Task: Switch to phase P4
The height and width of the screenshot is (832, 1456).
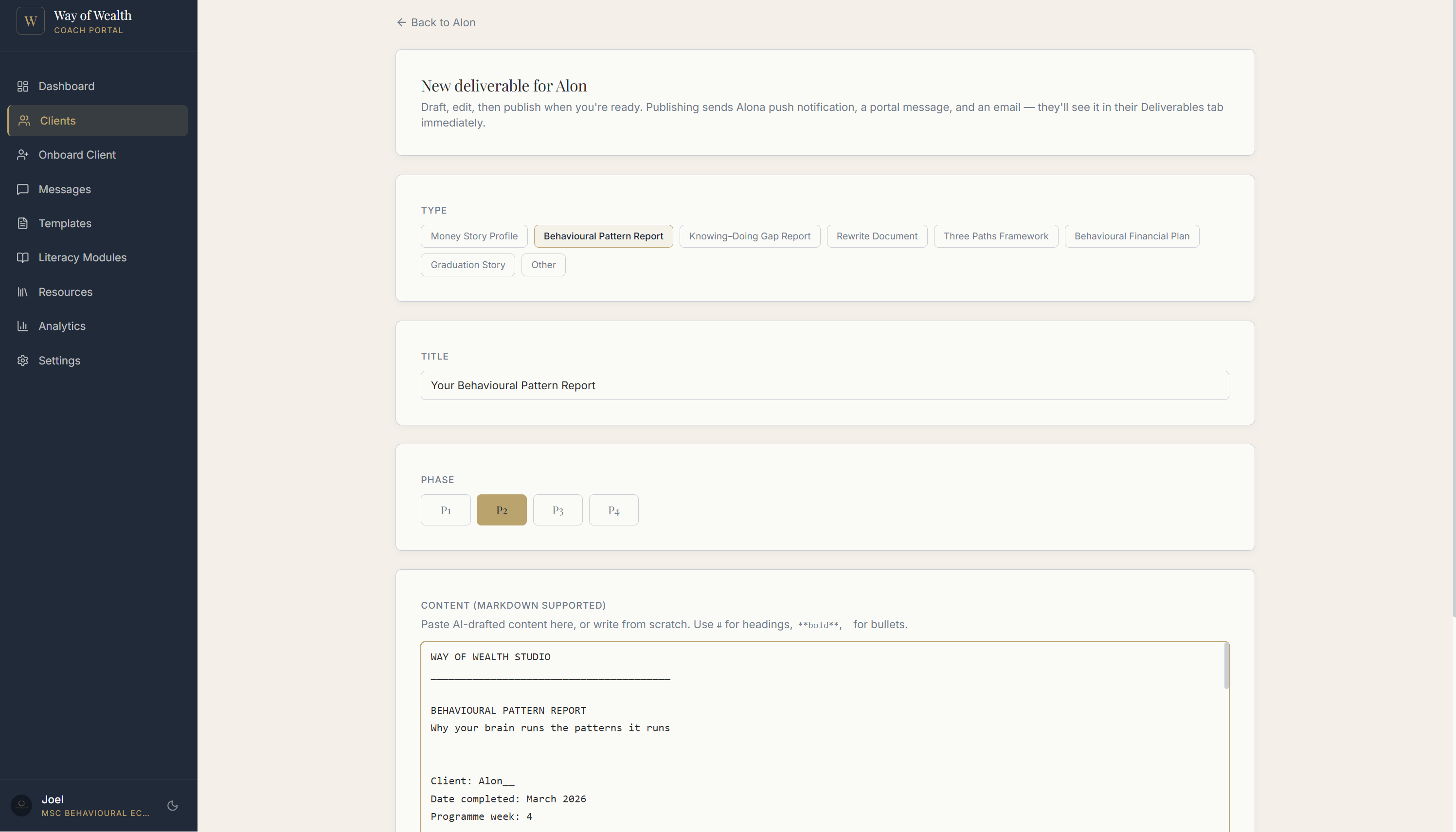Action: (613, 509)
